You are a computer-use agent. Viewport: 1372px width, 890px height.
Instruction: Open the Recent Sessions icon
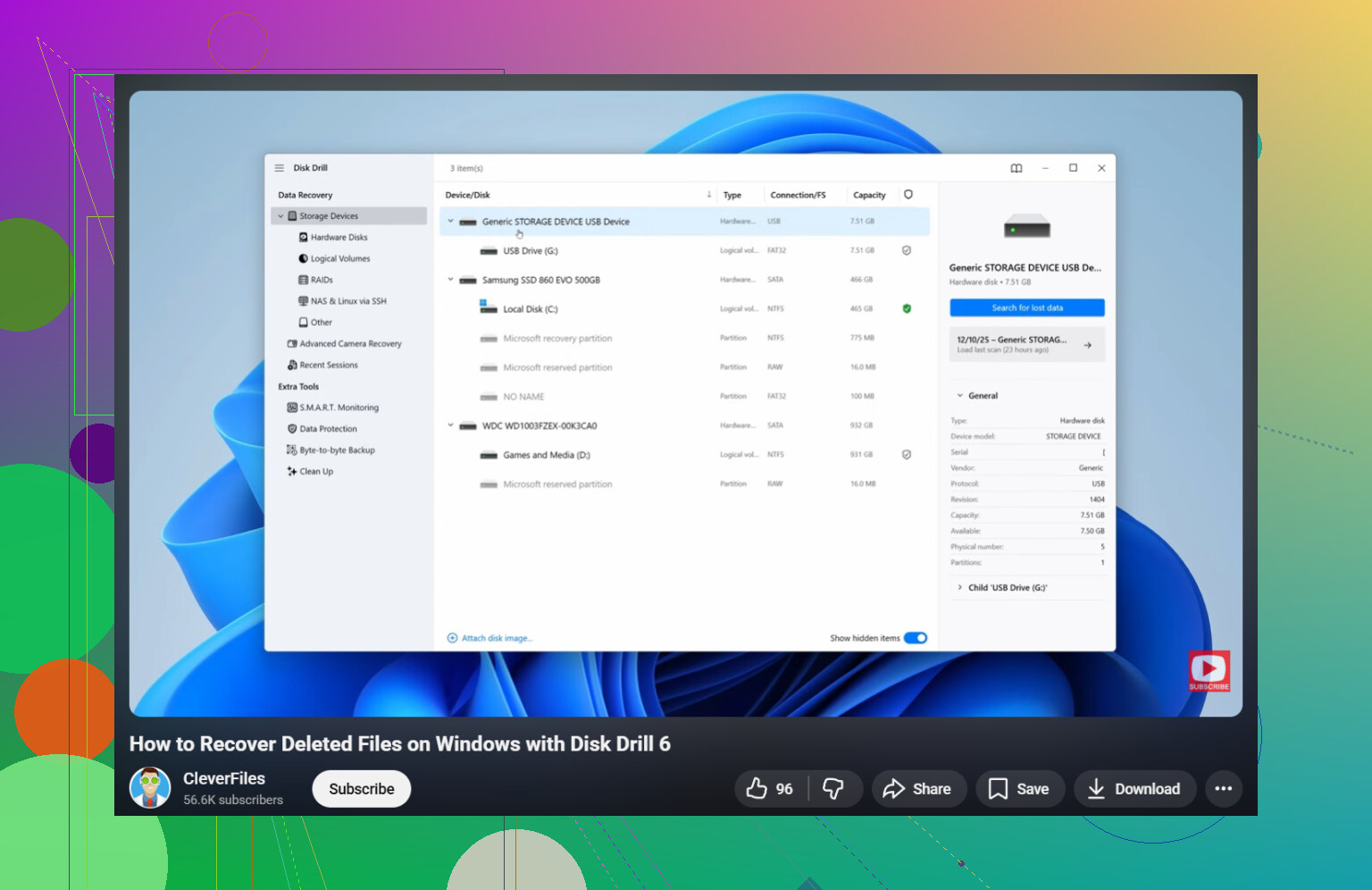292,365
